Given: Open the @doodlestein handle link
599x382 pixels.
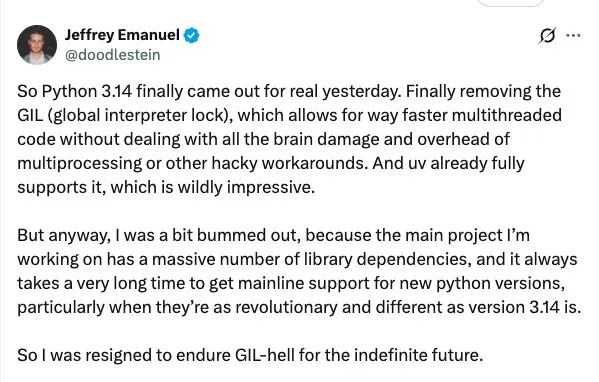Looking at the screenshot, I should (x=112, y=55).
